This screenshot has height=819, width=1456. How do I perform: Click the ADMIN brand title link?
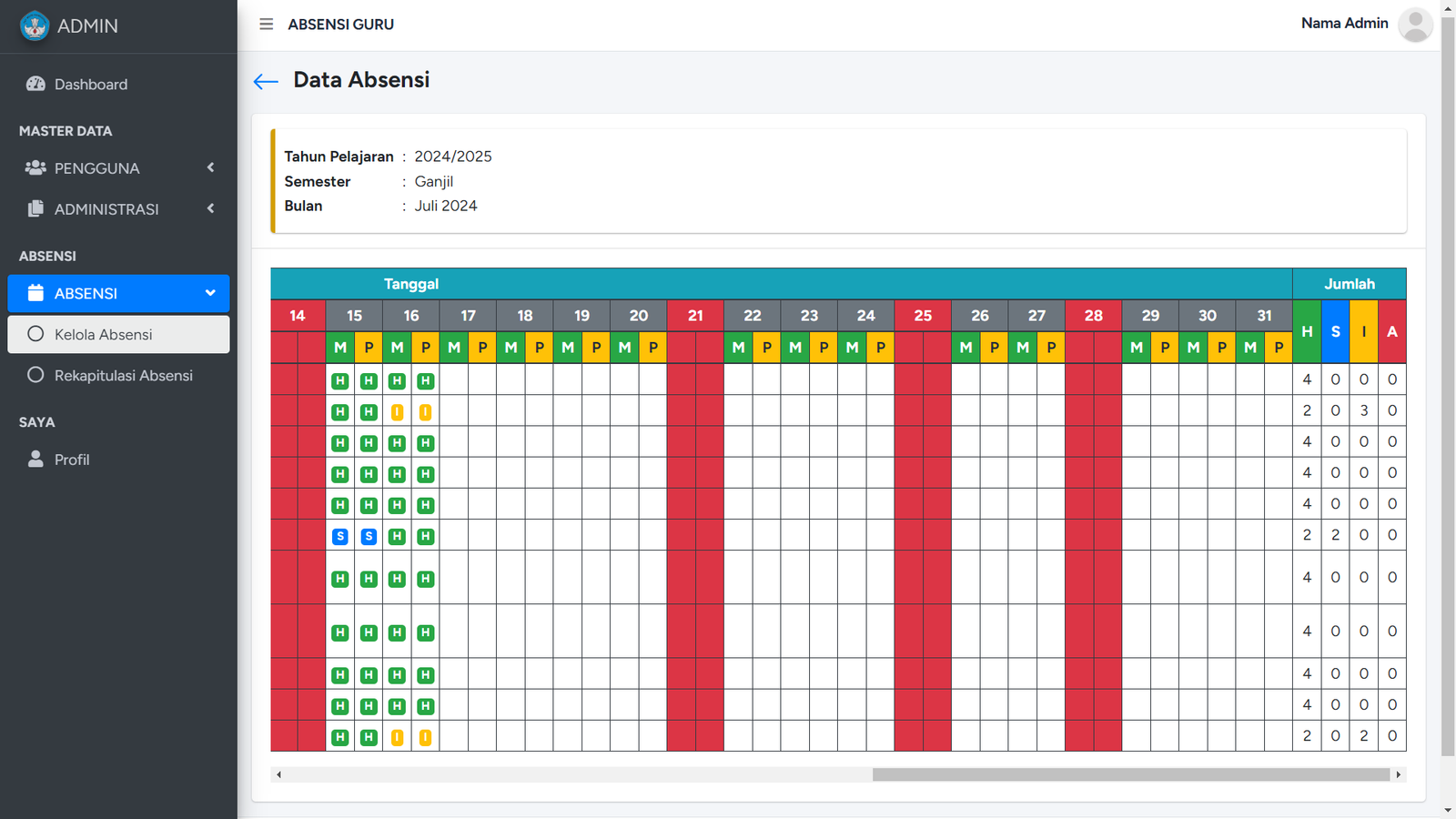(x=87, y=26)
